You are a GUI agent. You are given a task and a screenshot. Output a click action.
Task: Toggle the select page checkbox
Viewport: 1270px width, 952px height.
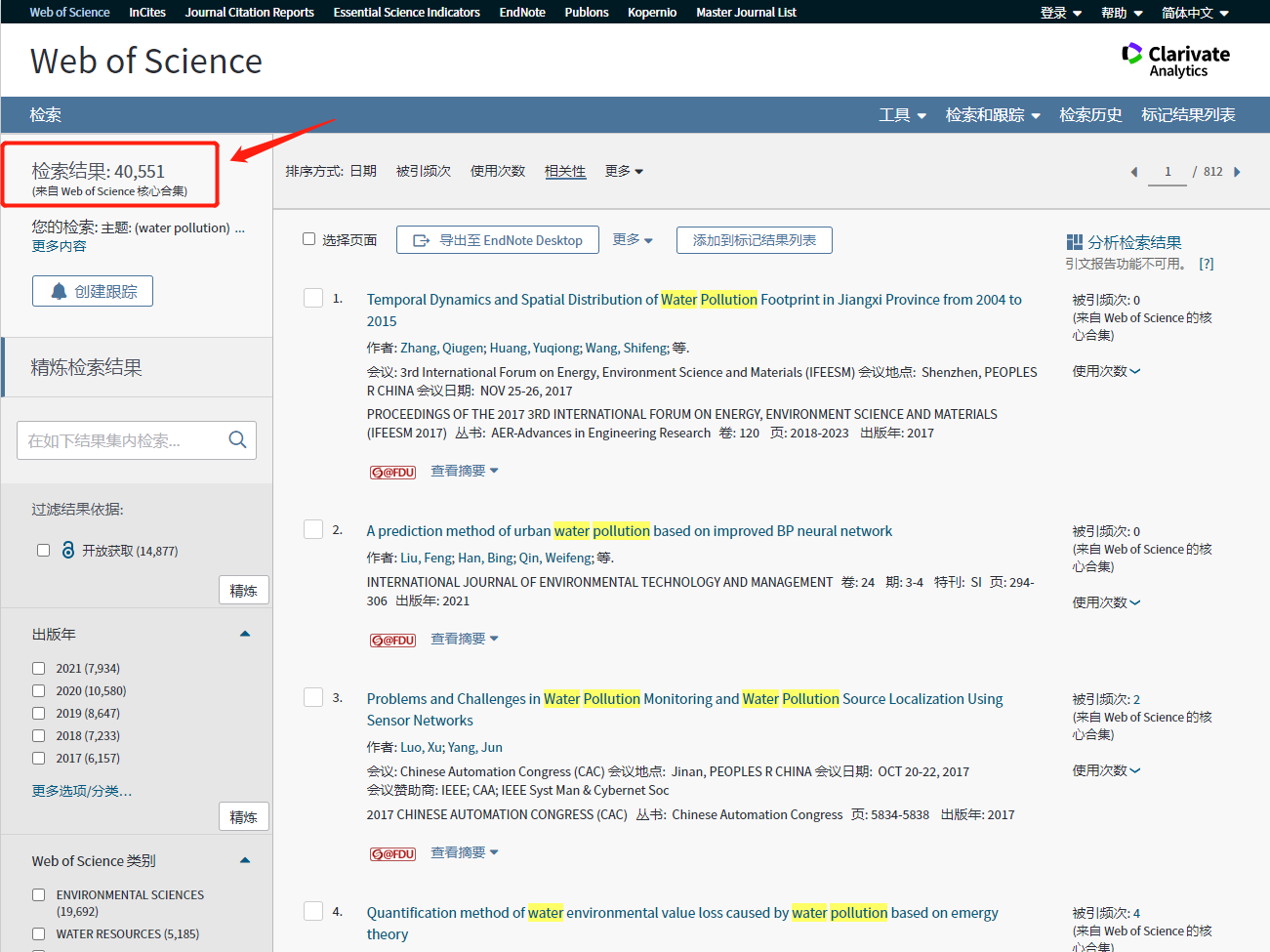[309, 239]
